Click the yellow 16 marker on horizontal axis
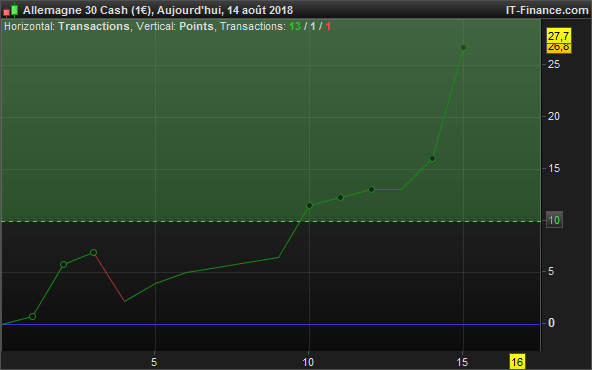 tap(517, 362)
